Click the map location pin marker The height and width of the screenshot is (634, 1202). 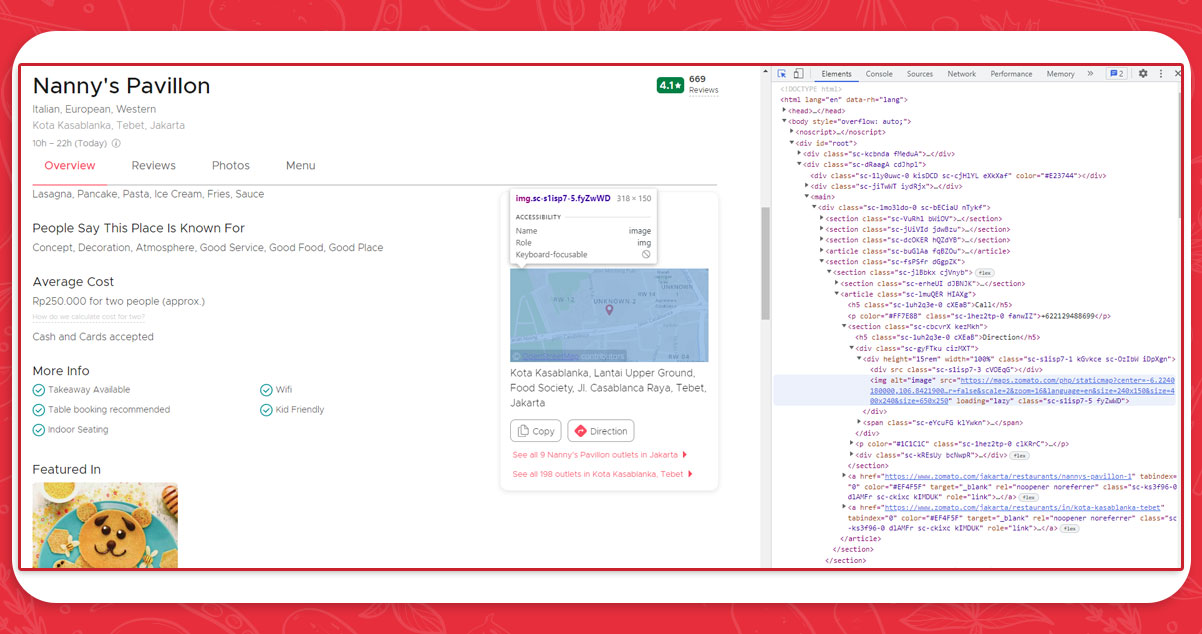click(x=609, y=311)
